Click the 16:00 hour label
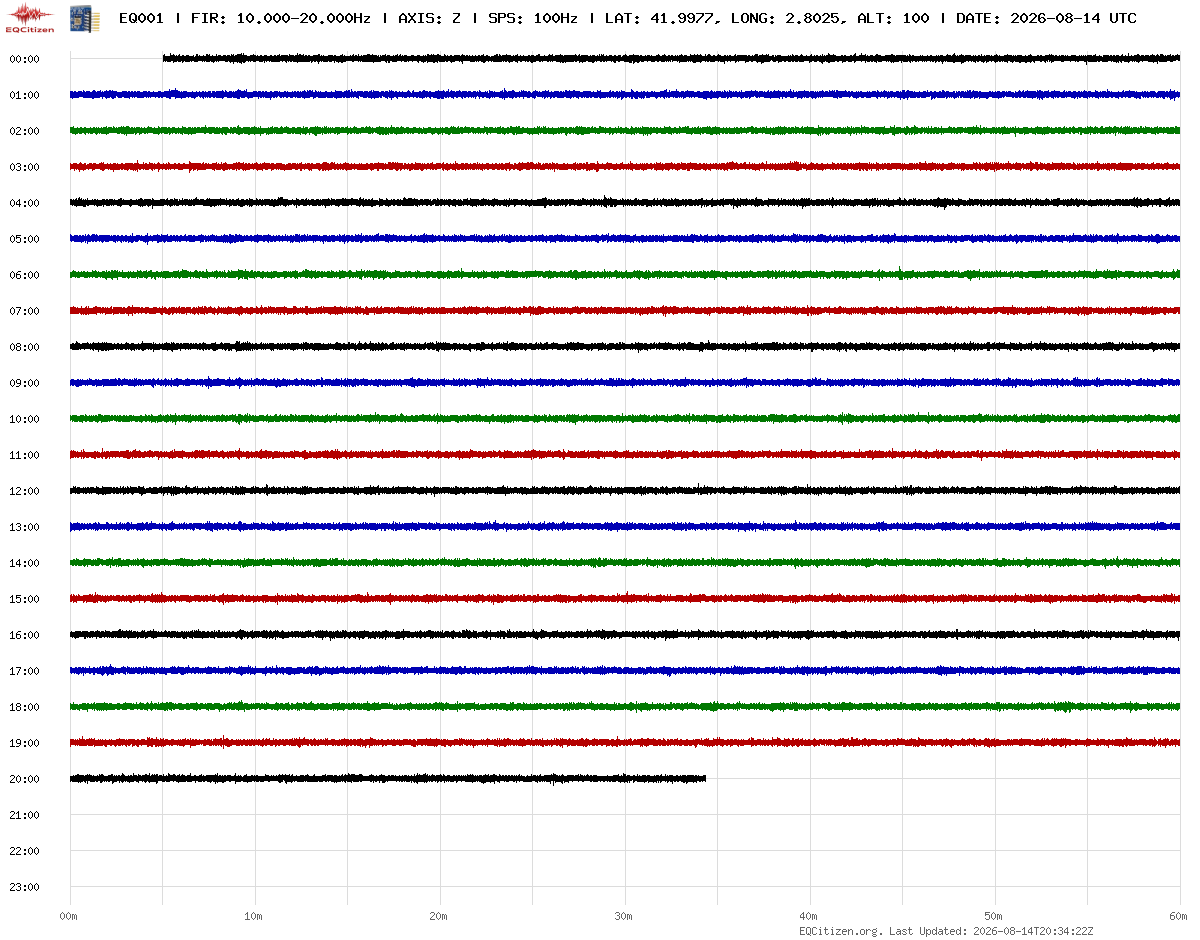The width and height of the screenshot is (1200, 940). (x=24, y=635)
